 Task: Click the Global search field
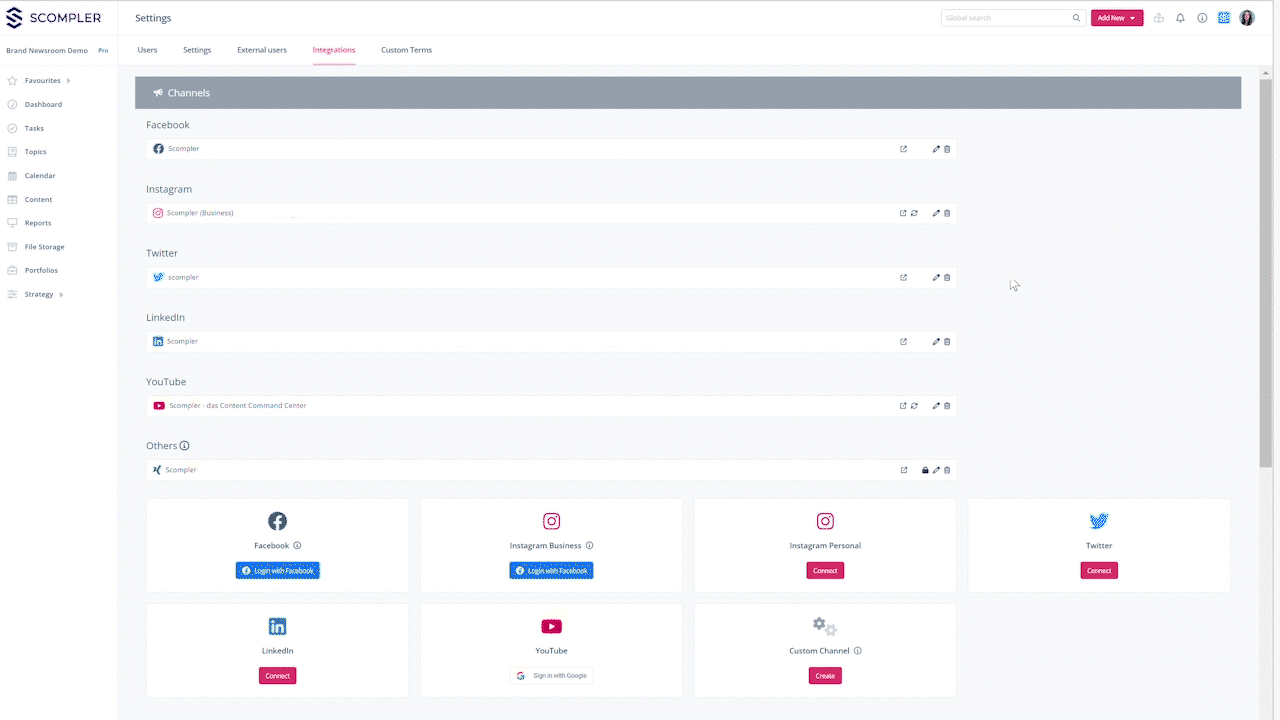(x=1006, y=18)
